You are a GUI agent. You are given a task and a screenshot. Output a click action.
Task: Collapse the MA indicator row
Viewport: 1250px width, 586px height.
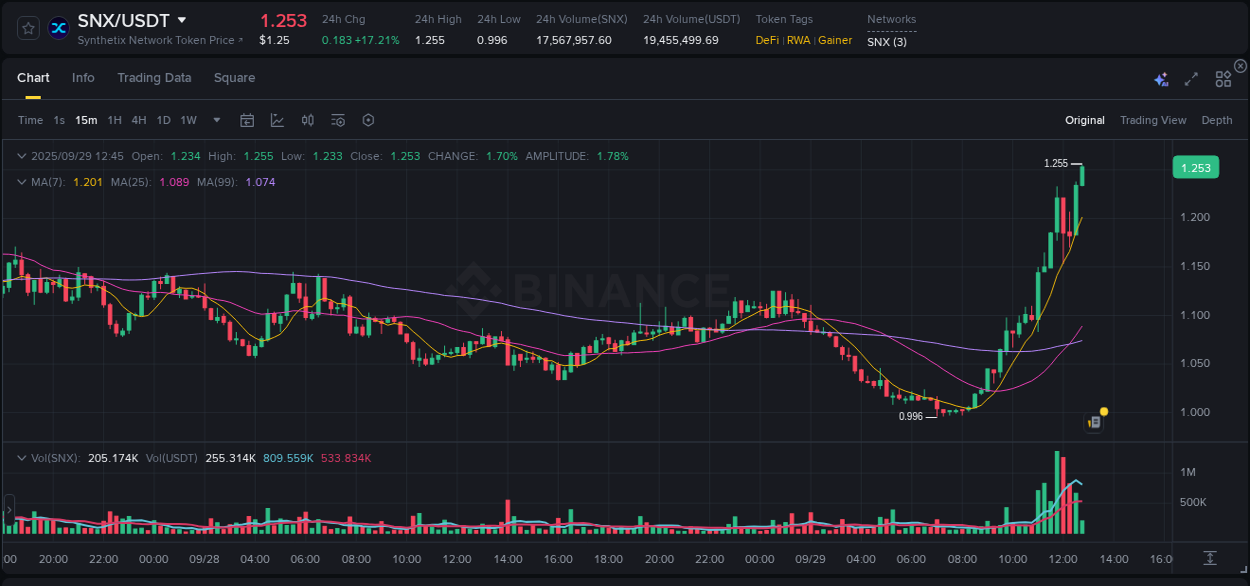22,182
